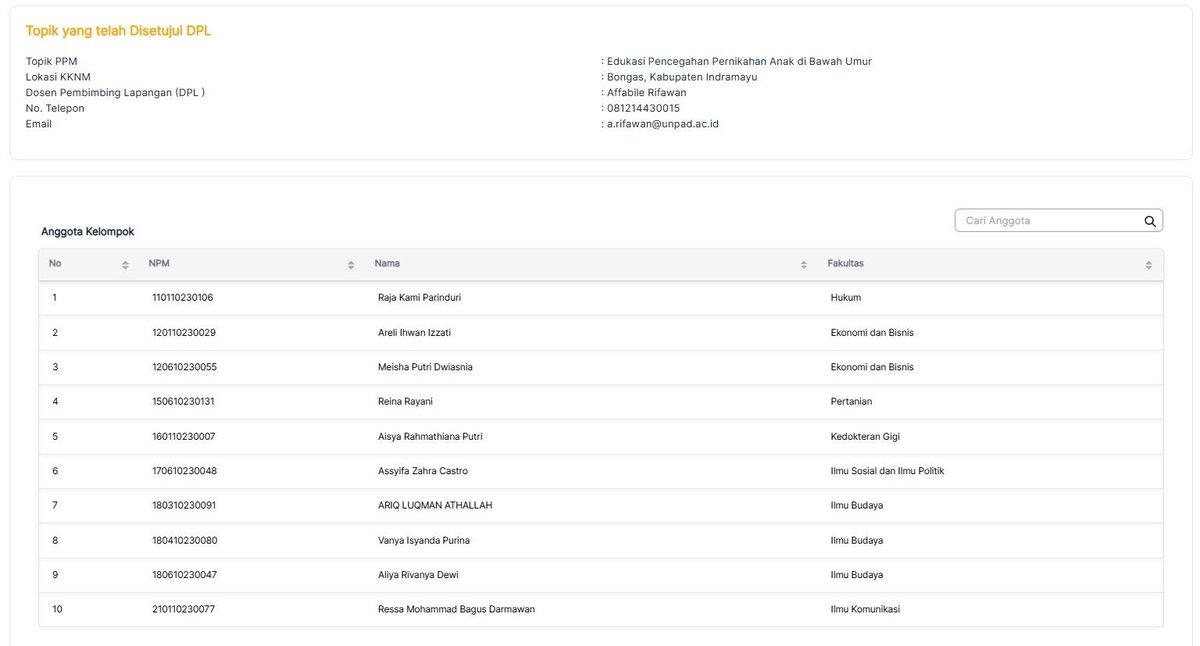Click the Ilmu Sosial dan Ilmu Politik cell
Viewport: 1200px width, 646px height.
(x=887, y=471)
